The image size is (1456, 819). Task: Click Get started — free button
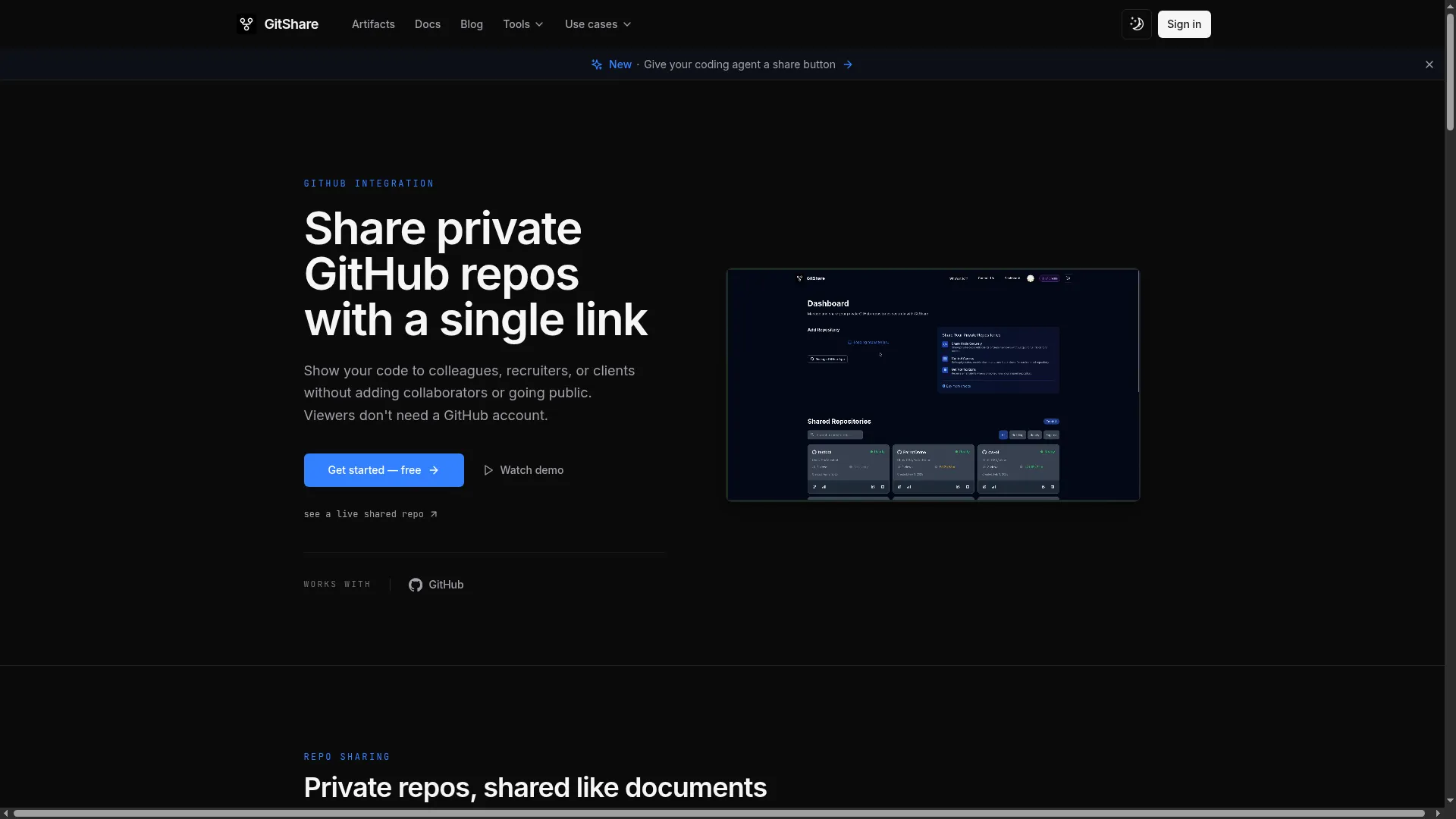(x=384, y=470)
